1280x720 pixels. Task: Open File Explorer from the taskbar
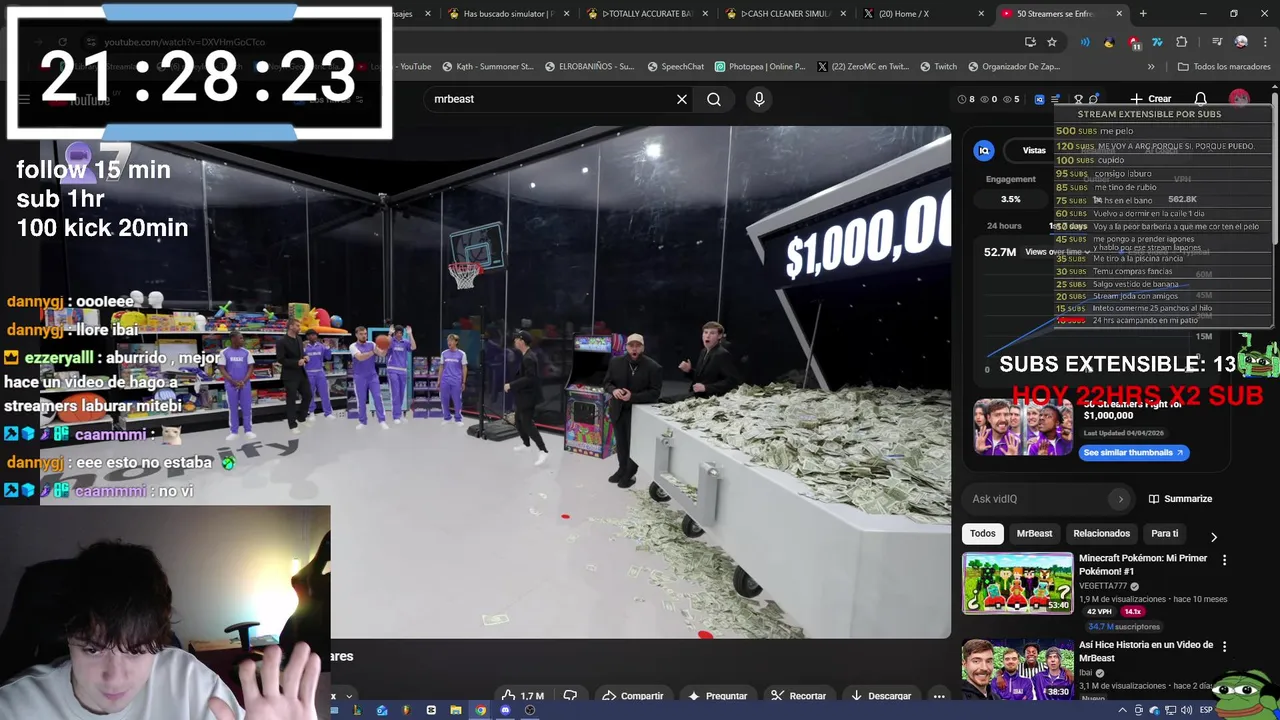point(455,710)
